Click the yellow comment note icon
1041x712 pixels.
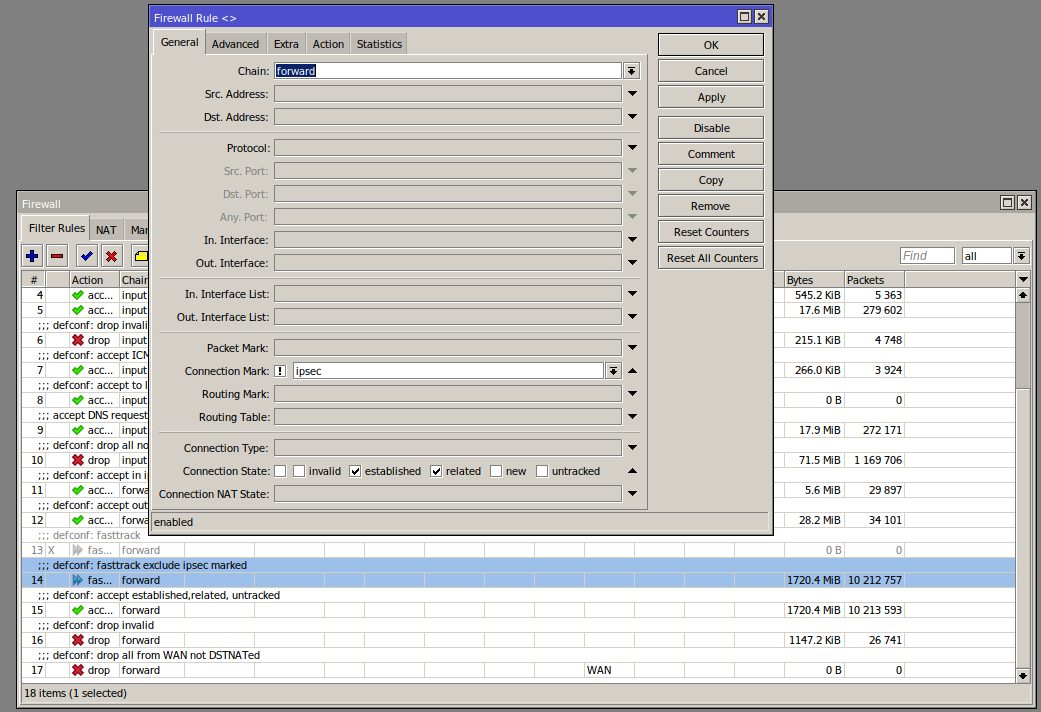[140, 256]
